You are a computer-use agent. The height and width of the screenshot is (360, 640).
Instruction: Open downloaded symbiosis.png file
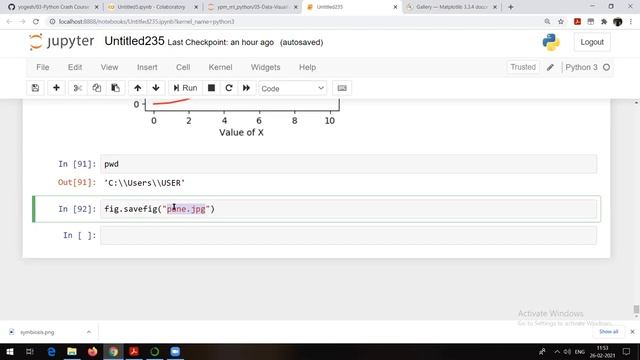pos(37,332)
